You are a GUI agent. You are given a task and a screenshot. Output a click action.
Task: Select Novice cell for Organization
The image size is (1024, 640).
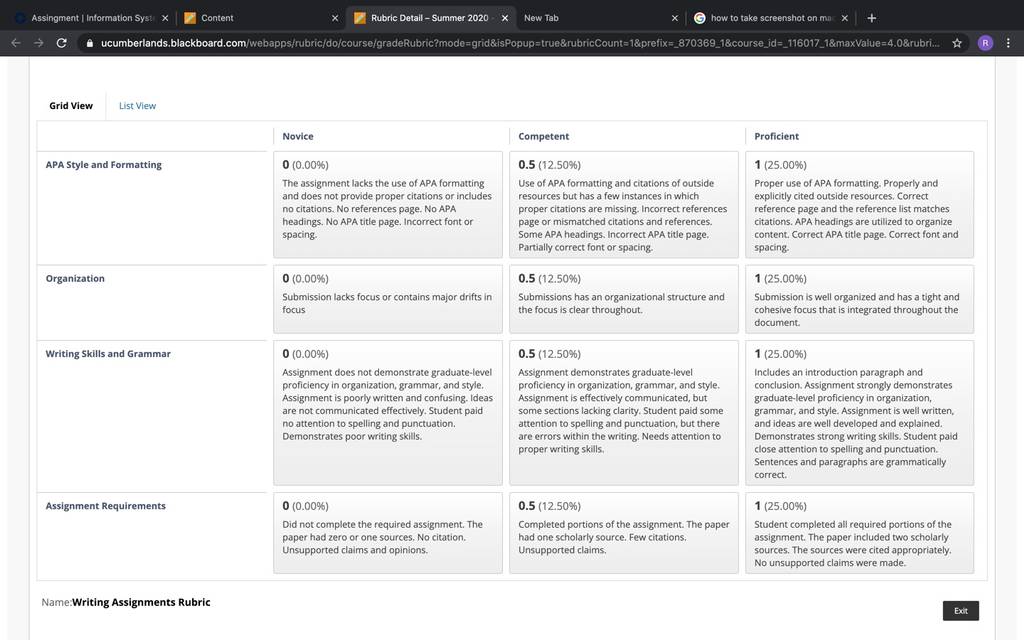pos(388,299)
